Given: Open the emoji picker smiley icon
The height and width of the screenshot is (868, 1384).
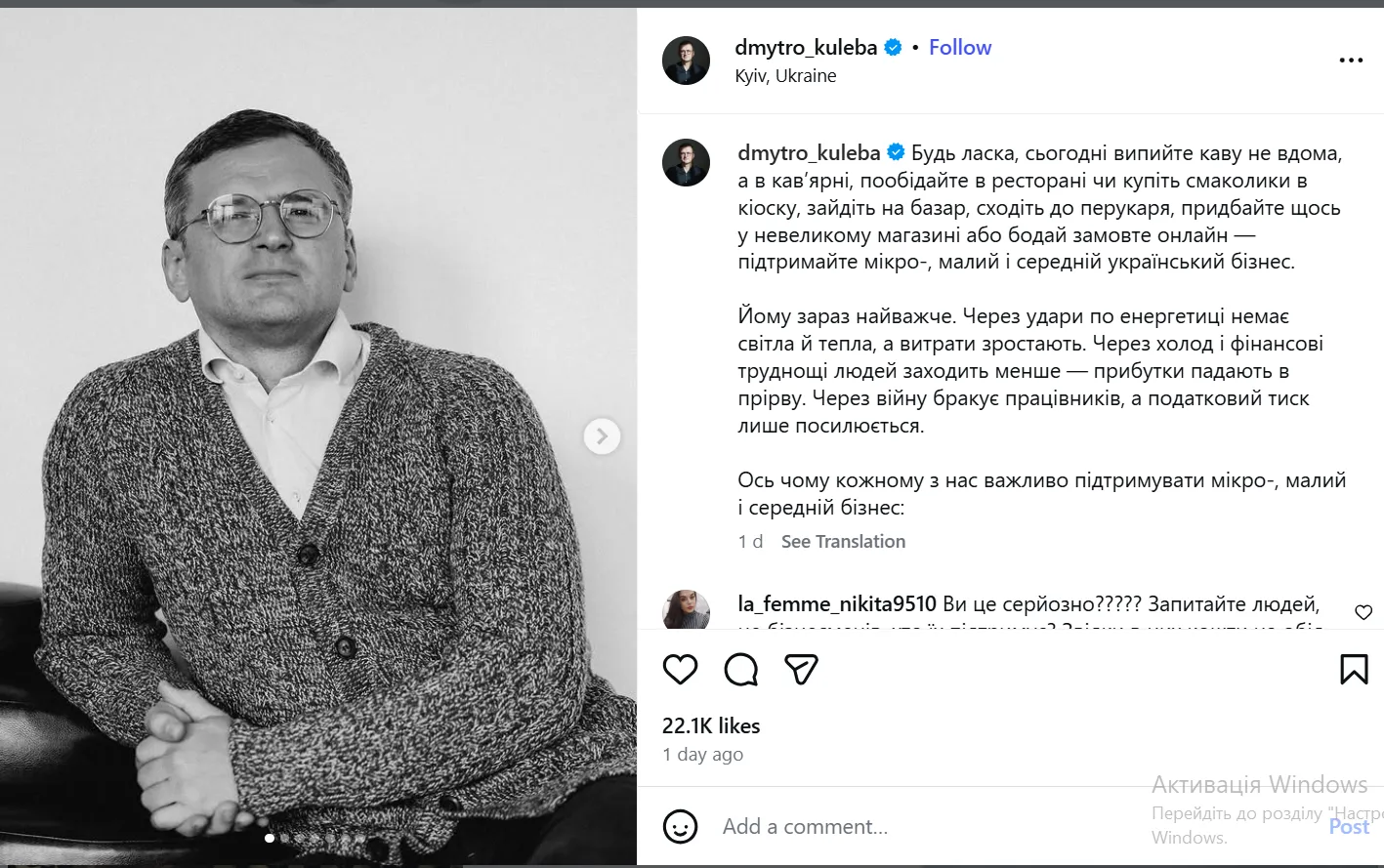Looking at the screenshot, I should (x=680, y=827).
